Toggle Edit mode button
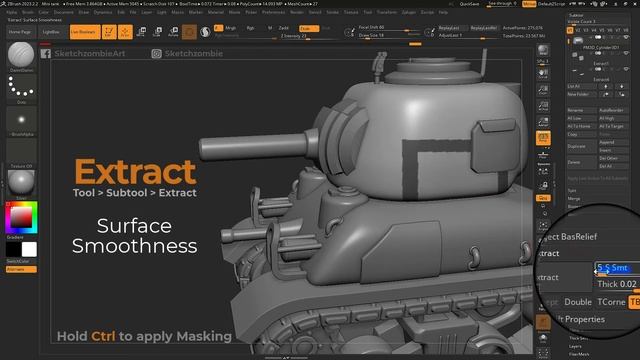Viewport: 640px width, 360px height. coord(109,32)
